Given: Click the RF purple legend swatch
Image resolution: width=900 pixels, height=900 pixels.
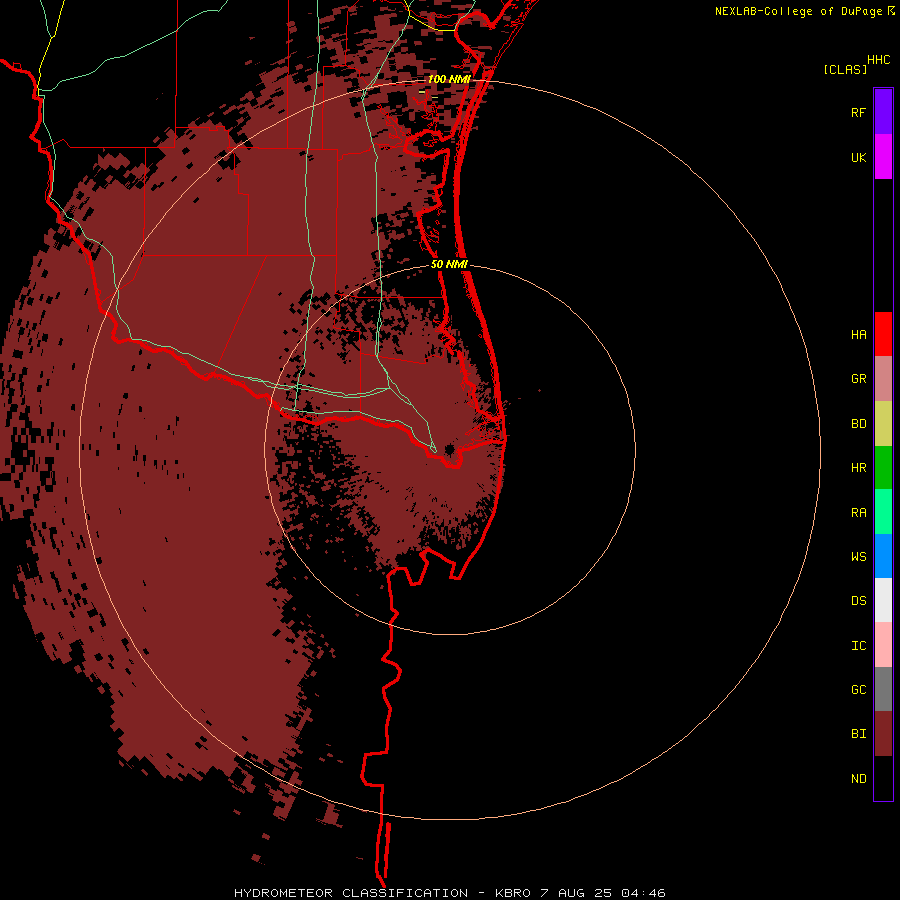Looking at the screenshot, I should (883, 112).
